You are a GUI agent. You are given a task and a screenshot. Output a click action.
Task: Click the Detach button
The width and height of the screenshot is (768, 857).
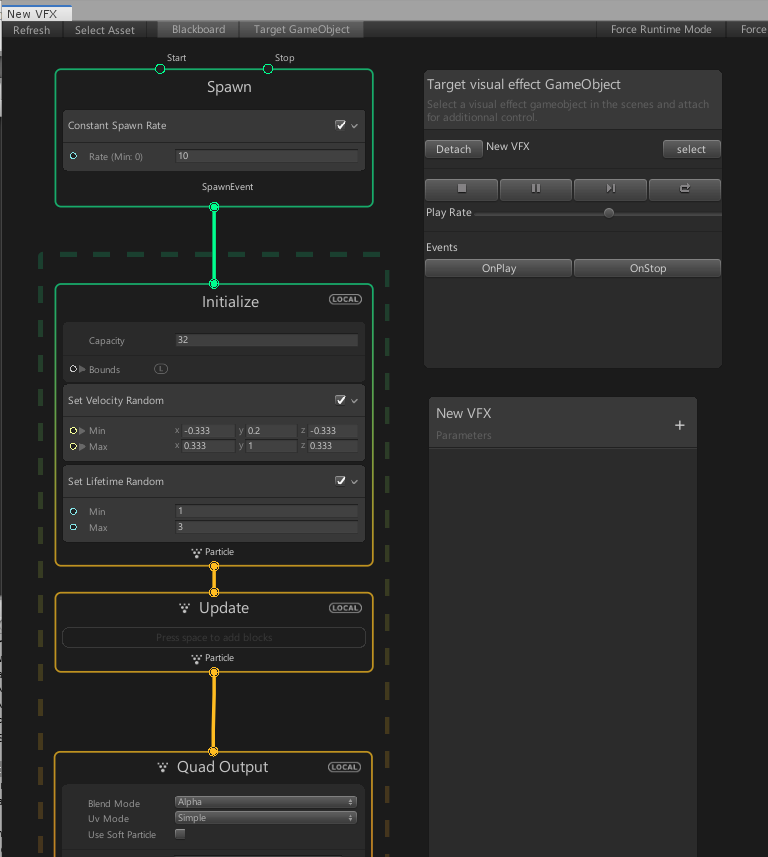coord(453,149)
